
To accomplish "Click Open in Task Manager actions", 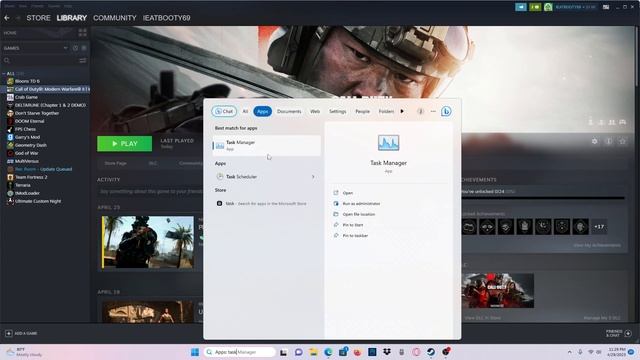I will [348, 193].
